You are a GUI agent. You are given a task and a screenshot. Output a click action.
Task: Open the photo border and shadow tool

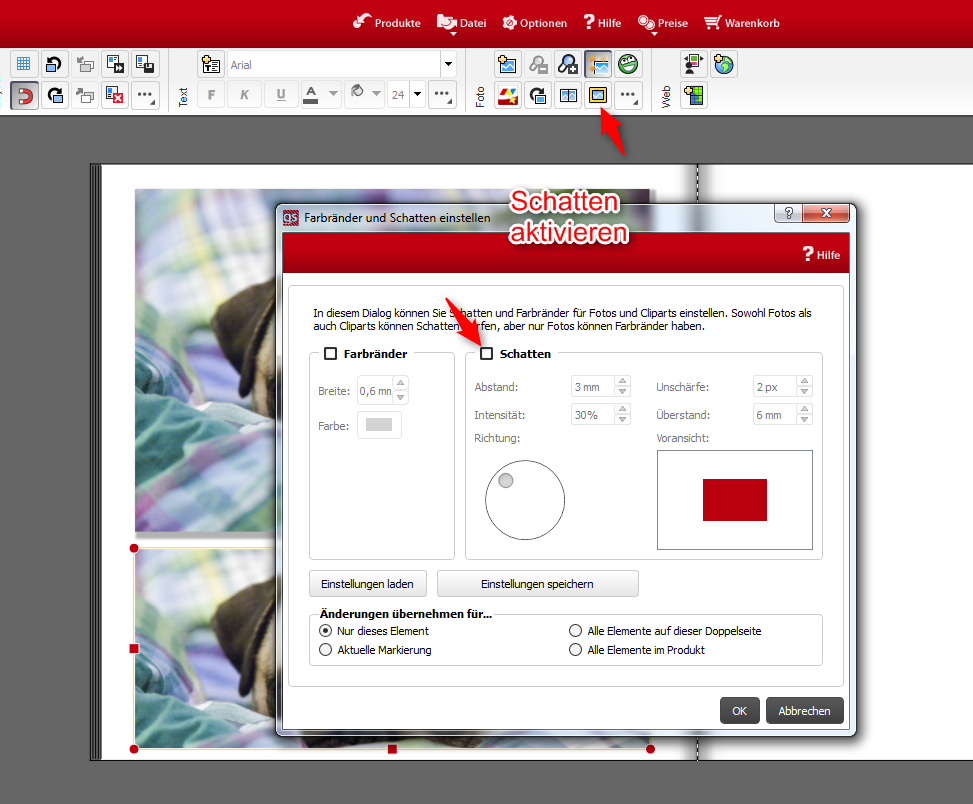coord(598,96)
